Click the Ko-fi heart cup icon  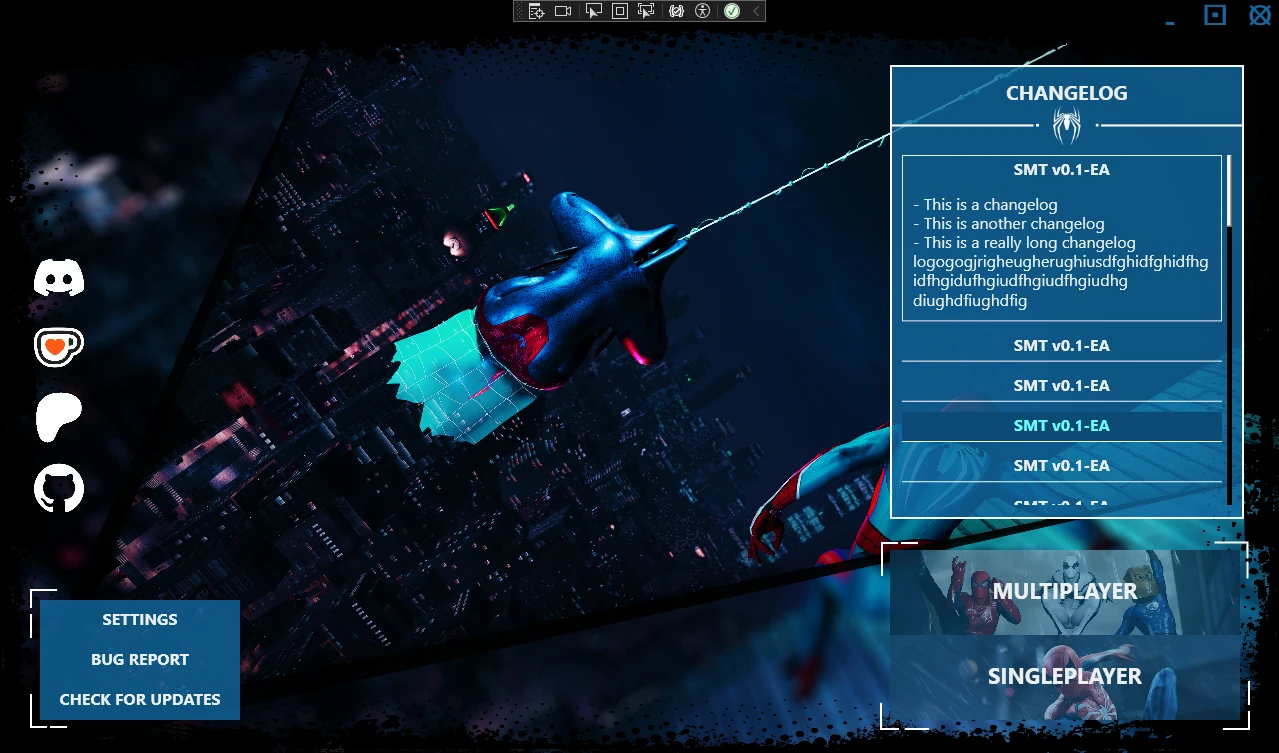click(58, 346)
